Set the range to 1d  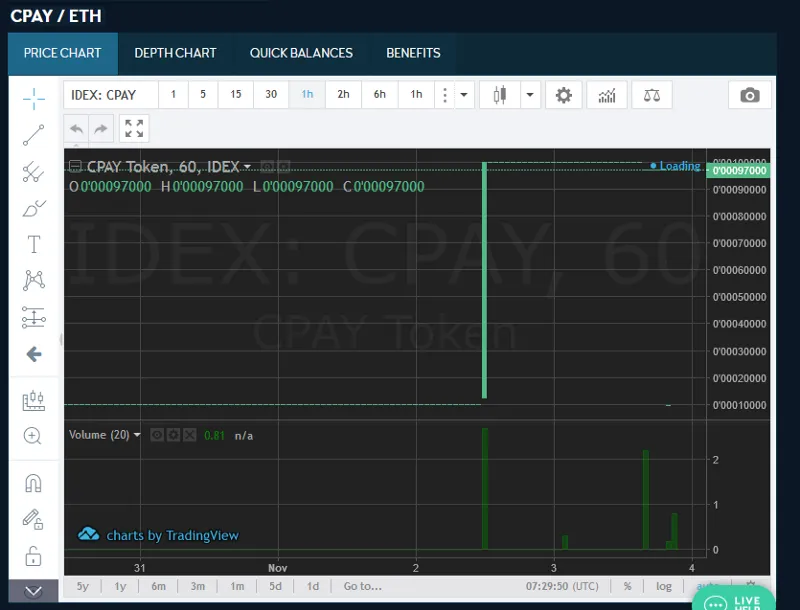click(313, 587)
